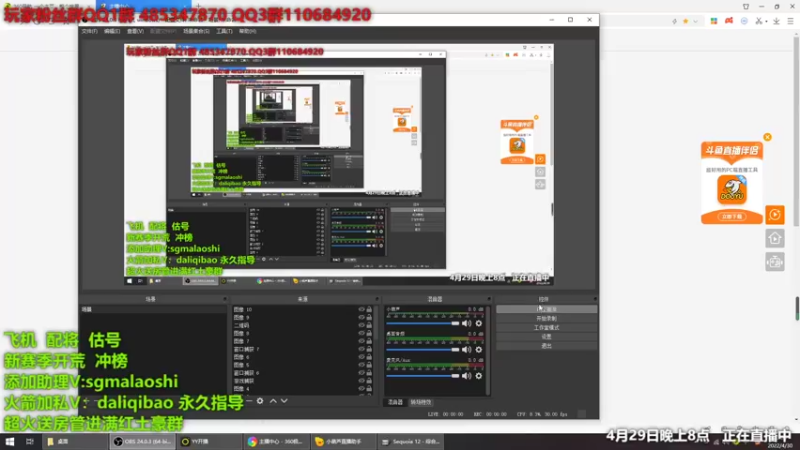
Task: Pop out the 混音器 dock panel
Action: 489,299
